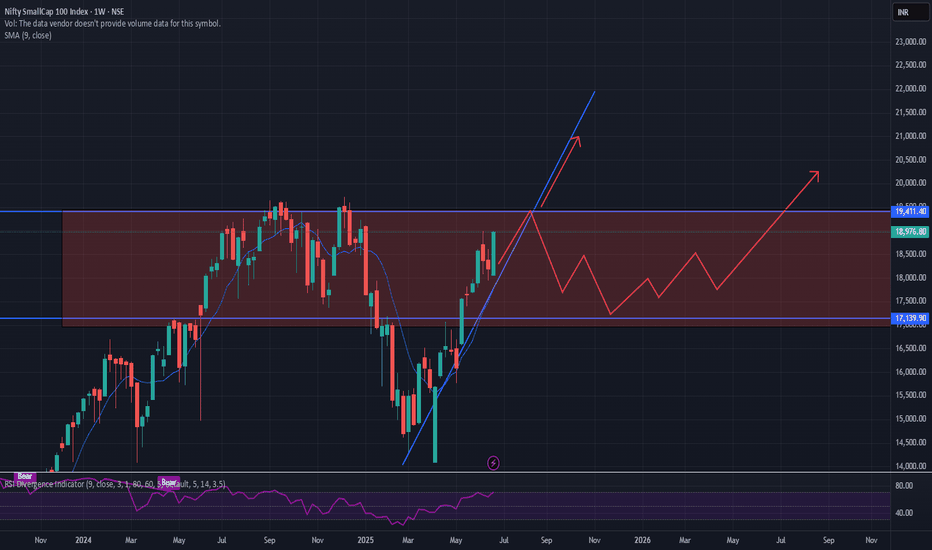Click the 15,500.00 price scale label
Screen dimensions: 932x550
click(x=911, y=395)
